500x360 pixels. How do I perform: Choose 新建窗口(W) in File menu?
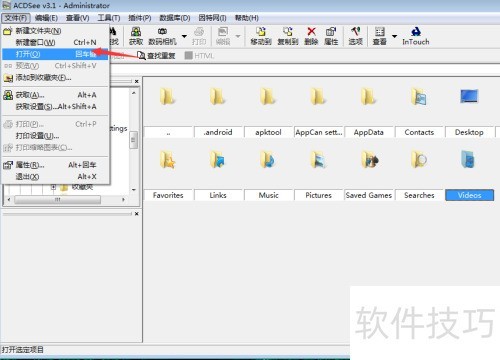(x=55, y=42)
